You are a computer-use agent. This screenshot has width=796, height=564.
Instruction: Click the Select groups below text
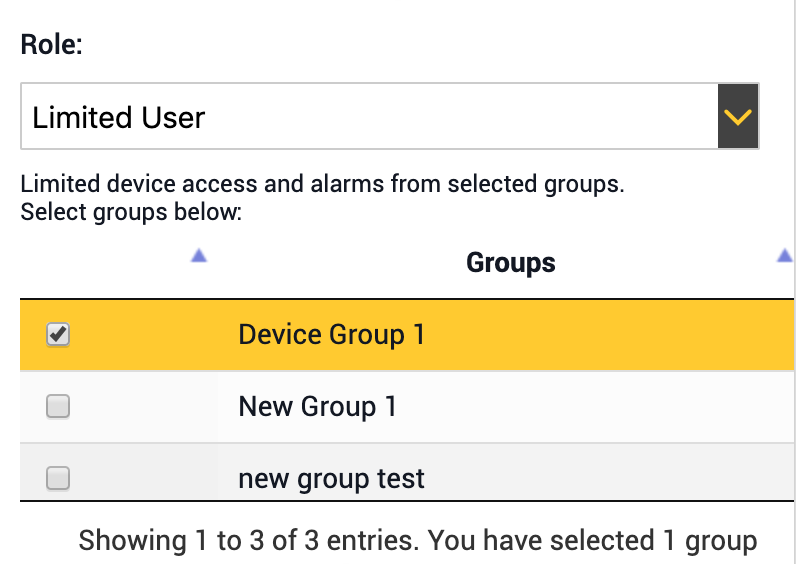[x=131, y=212]
